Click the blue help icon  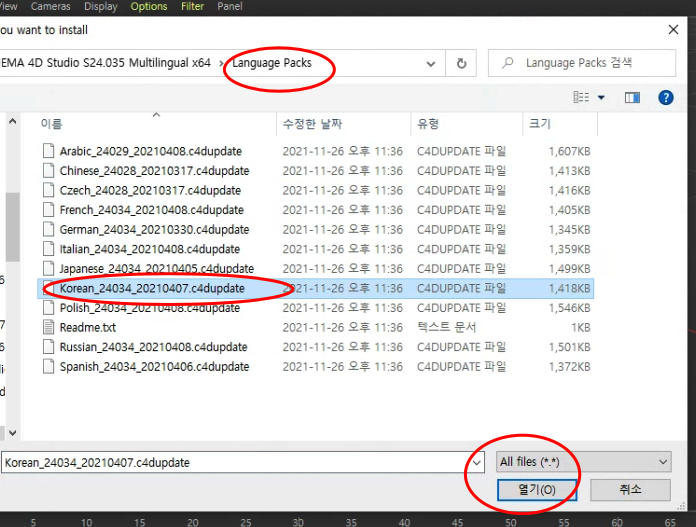coord(665,97)
